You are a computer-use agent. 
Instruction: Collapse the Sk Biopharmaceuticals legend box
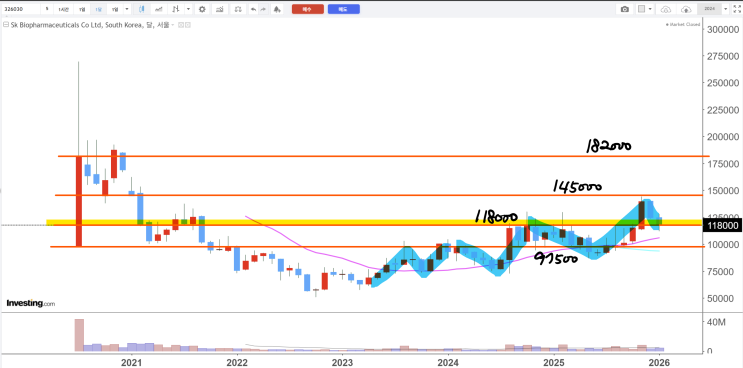click(6, 25)
